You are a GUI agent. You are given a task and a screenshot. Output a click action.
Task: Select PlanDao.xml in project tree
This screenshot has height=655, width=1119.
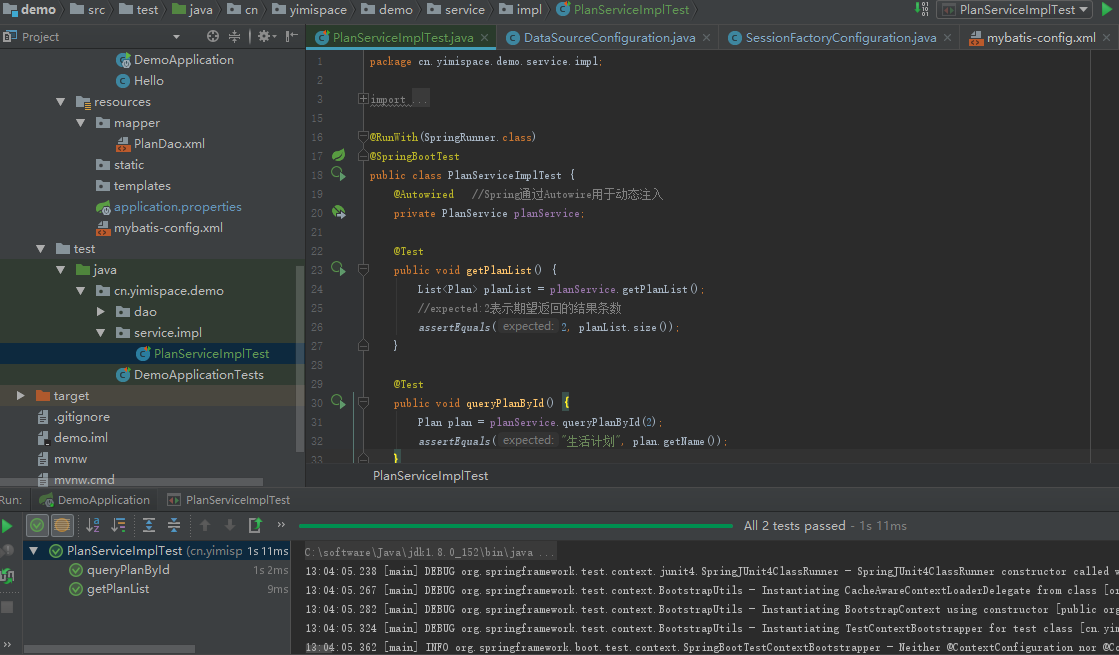161,143
